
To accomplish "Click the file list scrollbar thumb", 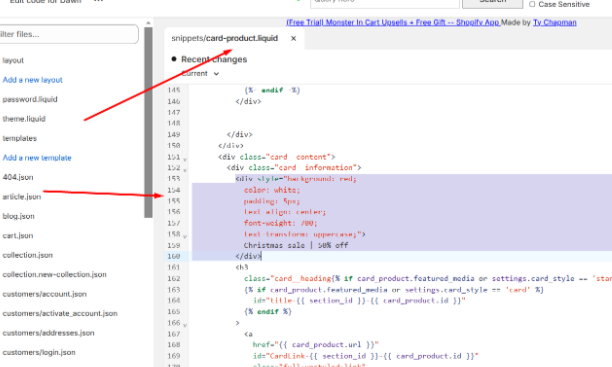I will click(x=148, y=122).
